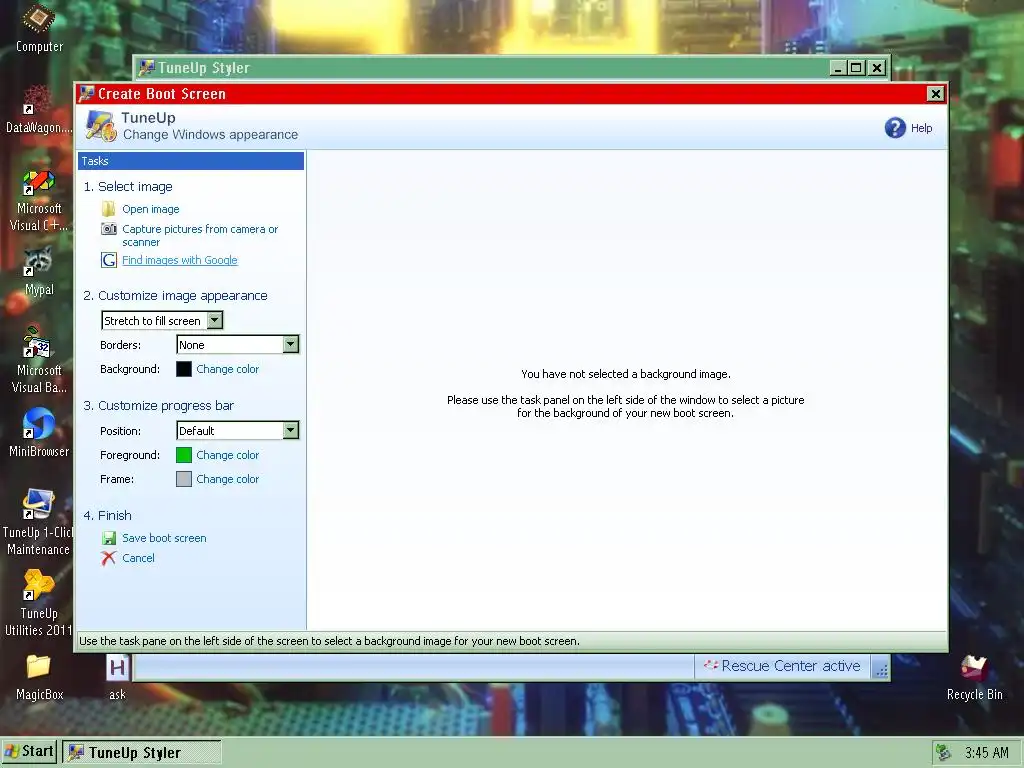Select the TuneUp Utilities 2011 desktop icon
The image size is (1024, 768).
(38, 586)
